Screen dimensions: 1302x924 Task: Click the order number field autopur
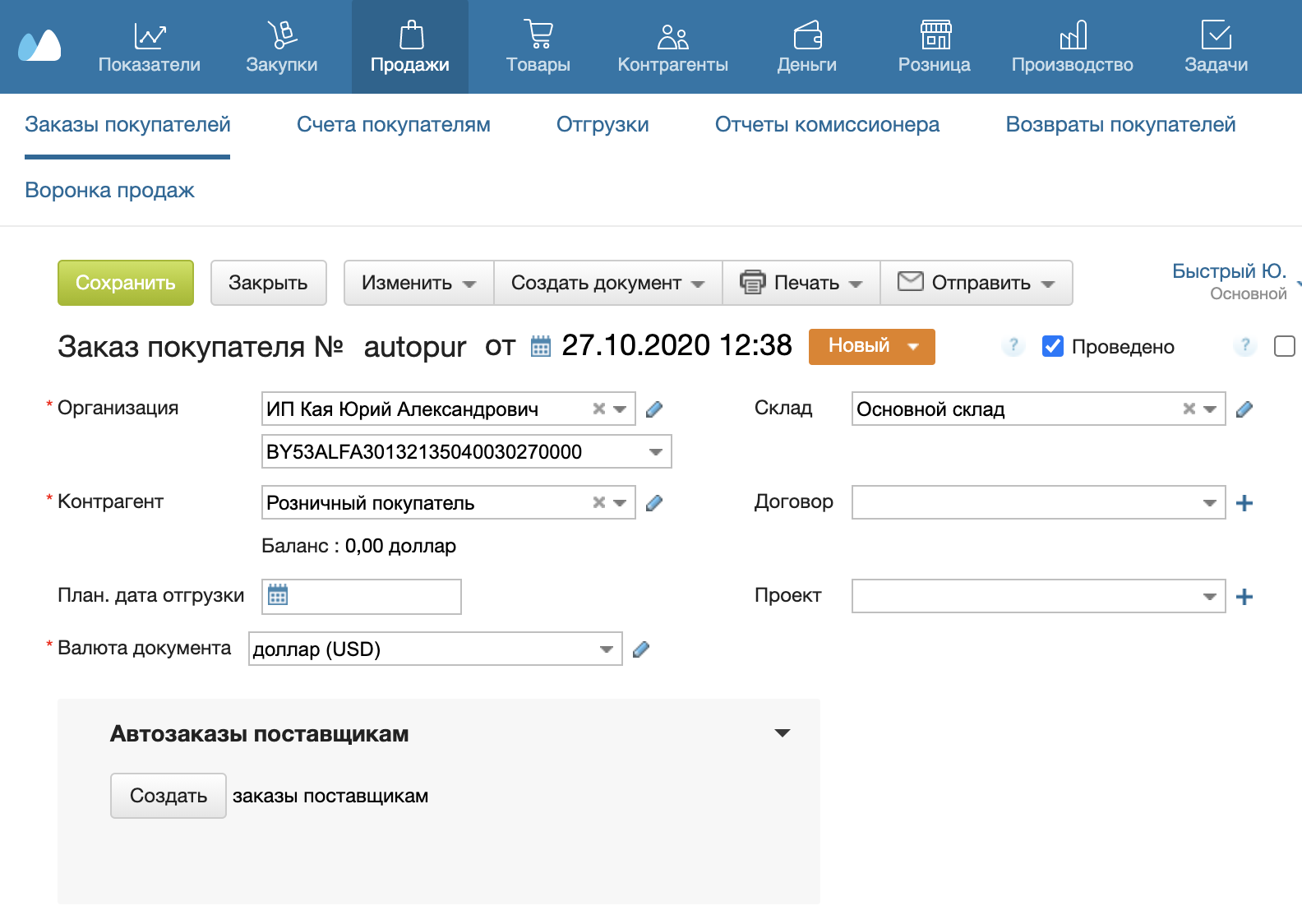pos(415,346)
